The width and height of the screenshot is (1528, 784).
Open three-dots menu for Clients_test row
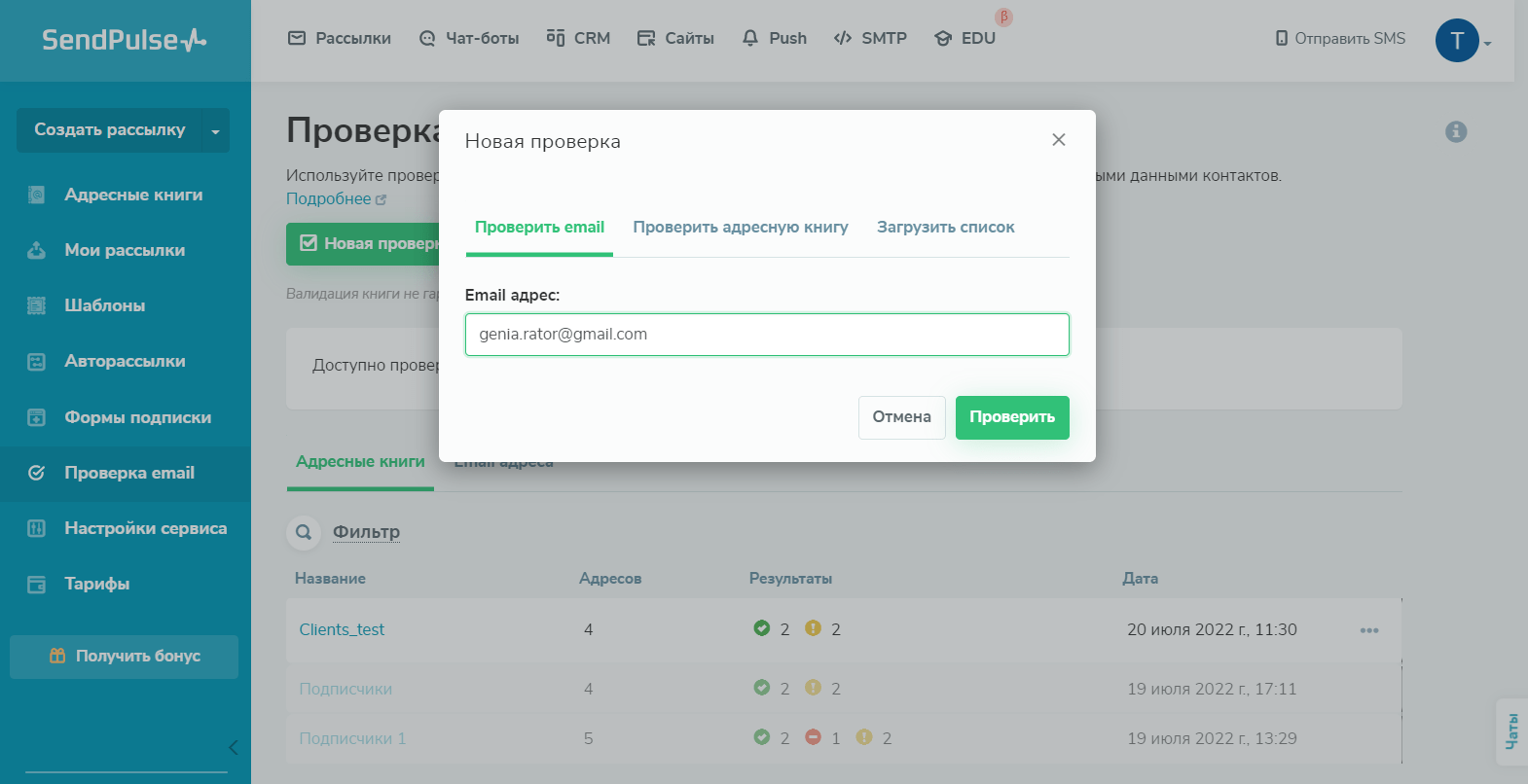(1368, 630)
